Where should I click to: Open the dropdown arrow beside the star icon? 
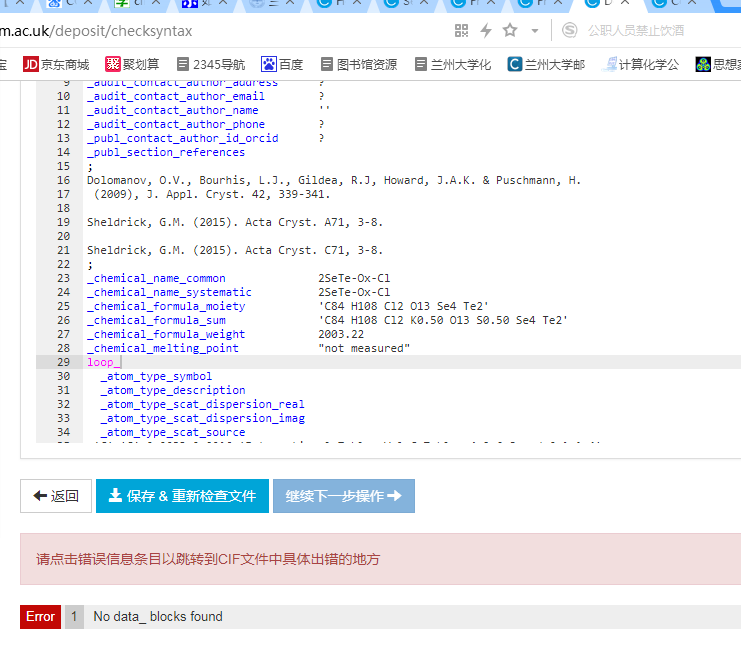pos(535,31)
